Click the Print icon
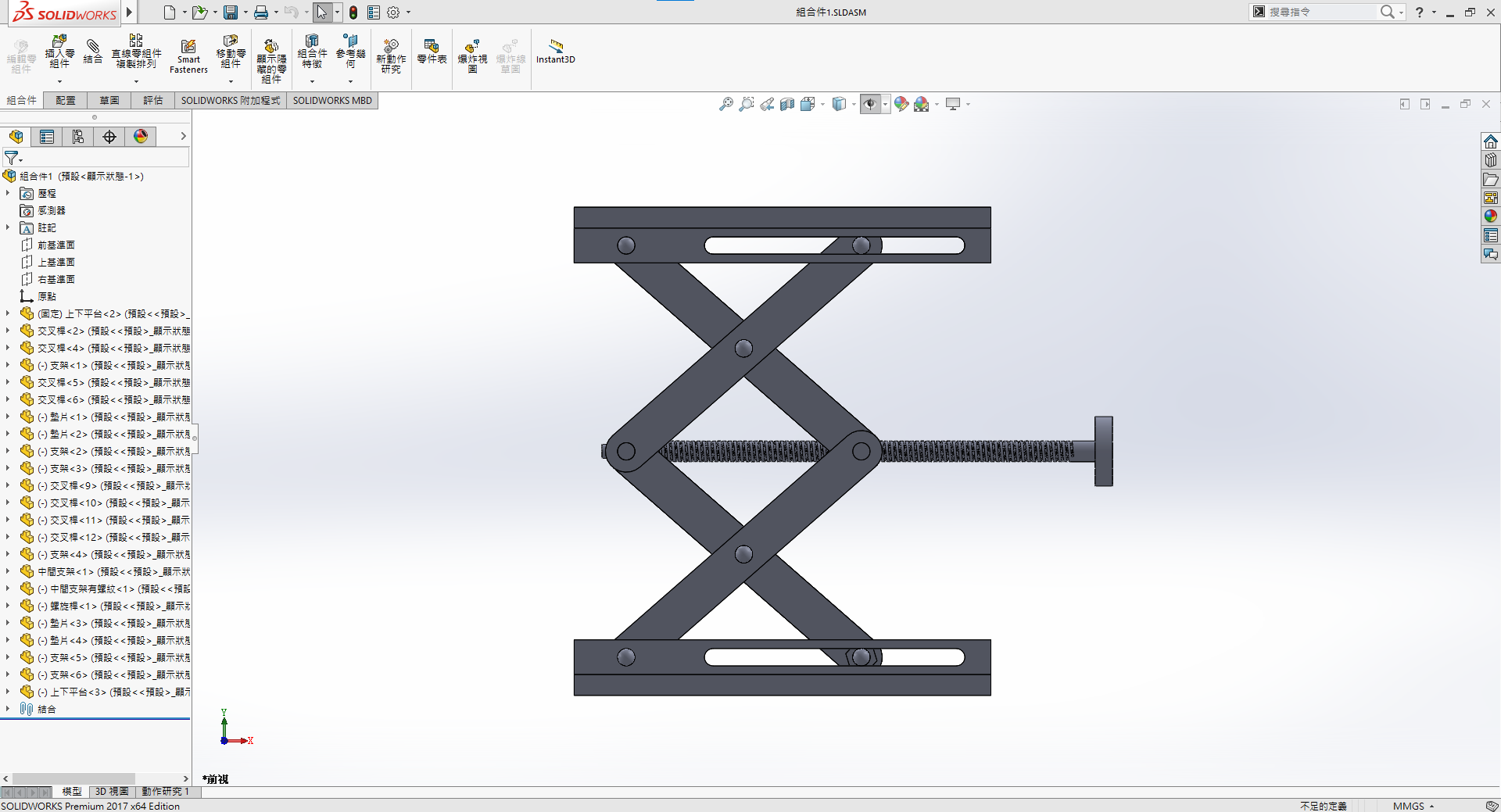Image resolution: width=1501 pixels, height=812 pixels. point(261,13)
